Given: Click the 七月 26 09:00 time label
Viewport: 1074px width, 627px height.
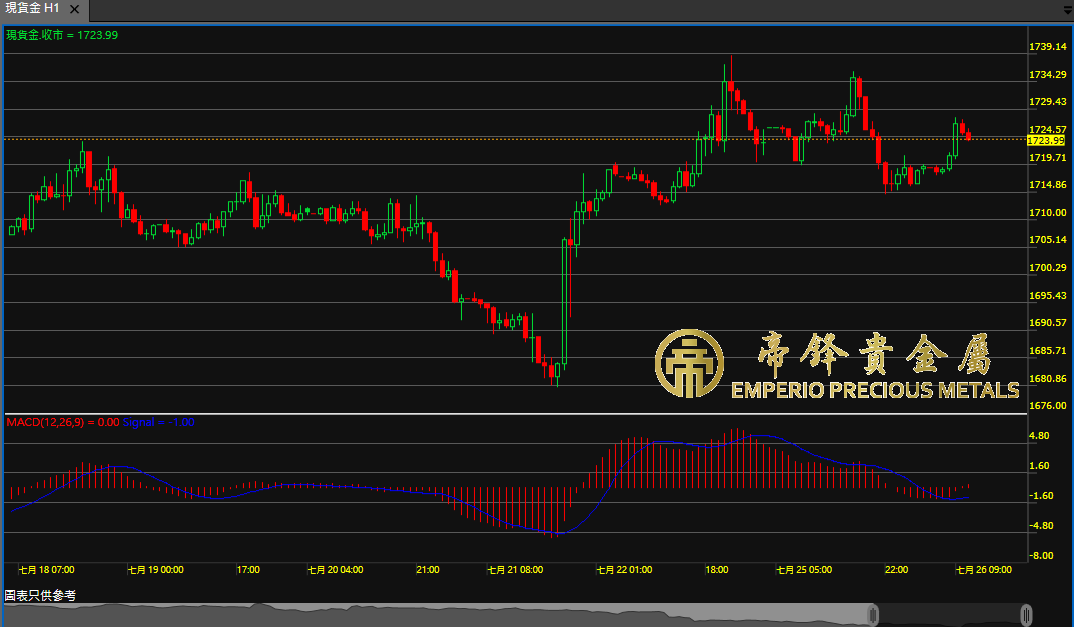Looking at the screenshot, I should [x=982, y=569].
